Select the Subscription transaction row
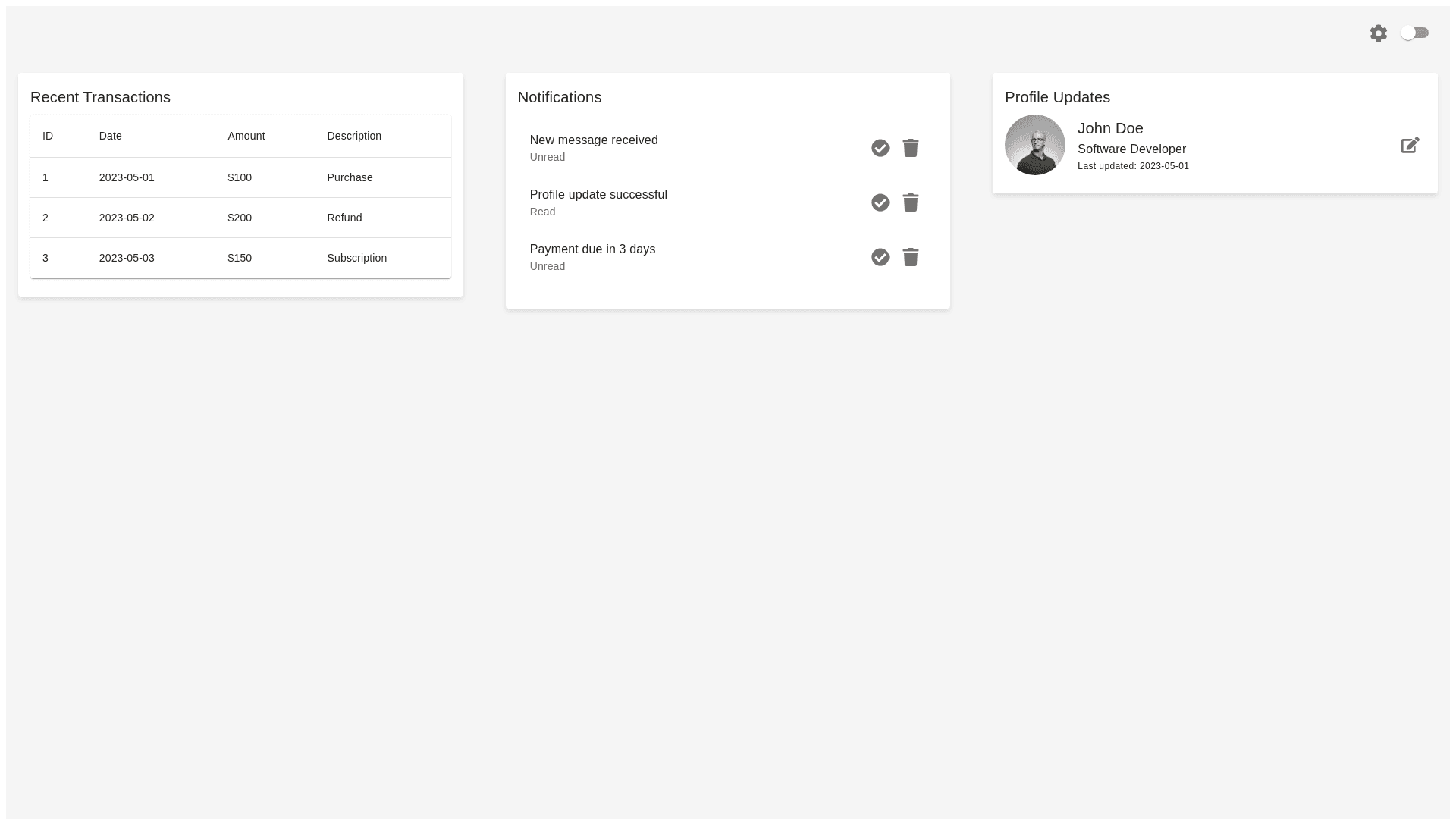Image resolution: width=1456 pixels, height=819 pixels. click(x=240, y=258)
